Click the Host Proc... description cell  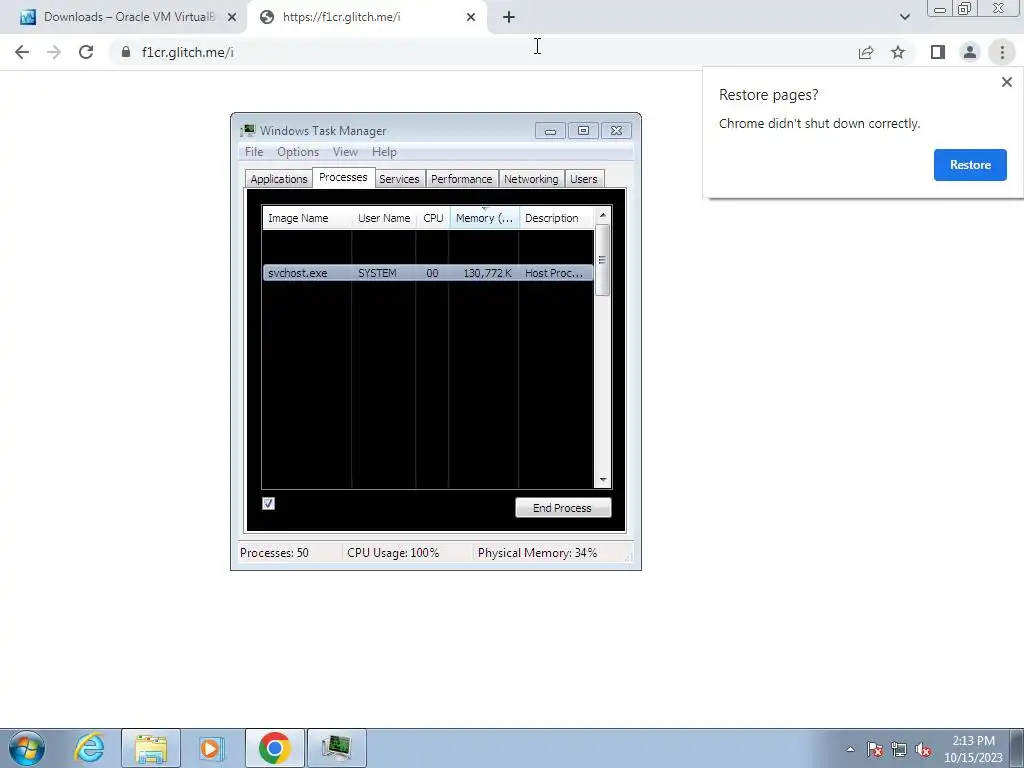click(x=554, y=273)
